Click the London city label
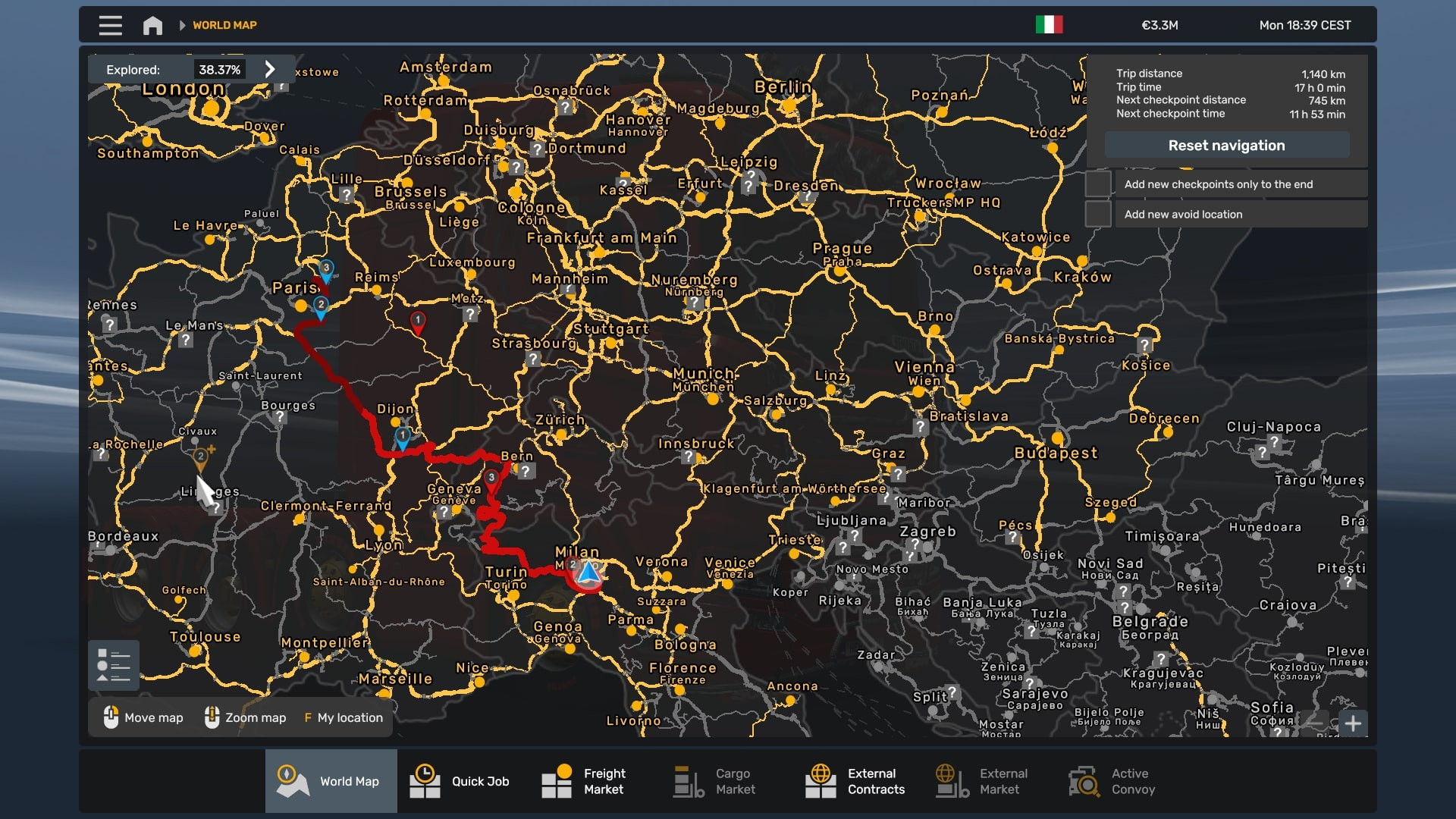Image resolution: width=1456 pixels, height=819 pixels. [184, 89]
